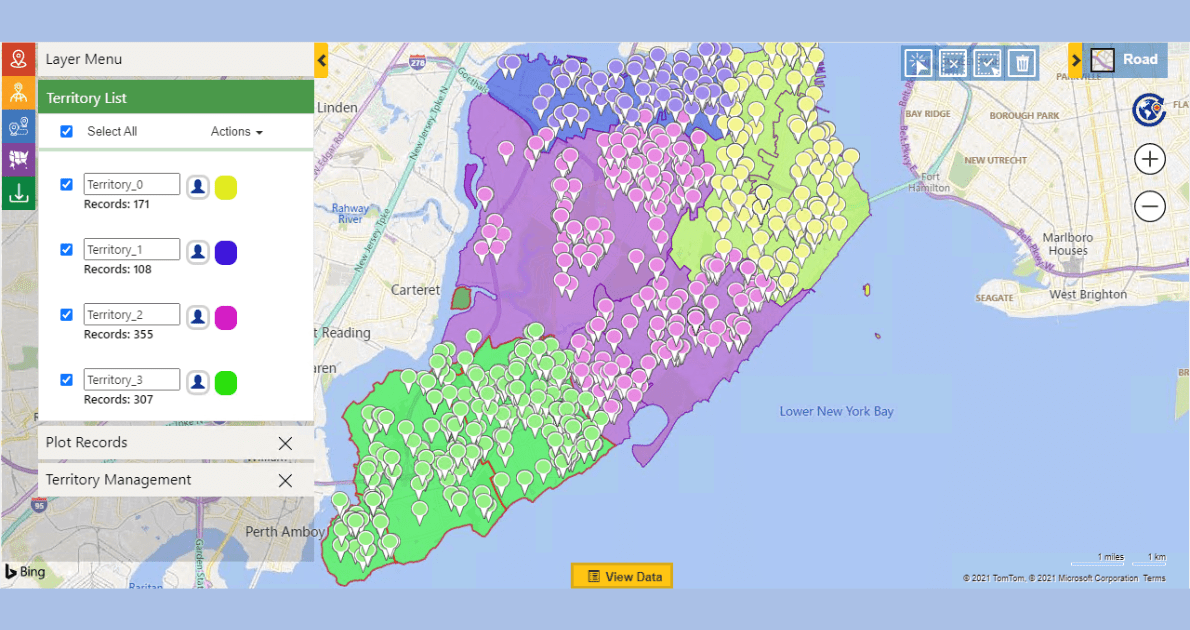Uncheck the Territory_3 checkbox
This screenshot has width=1190, height=630.
pos(67,380)
